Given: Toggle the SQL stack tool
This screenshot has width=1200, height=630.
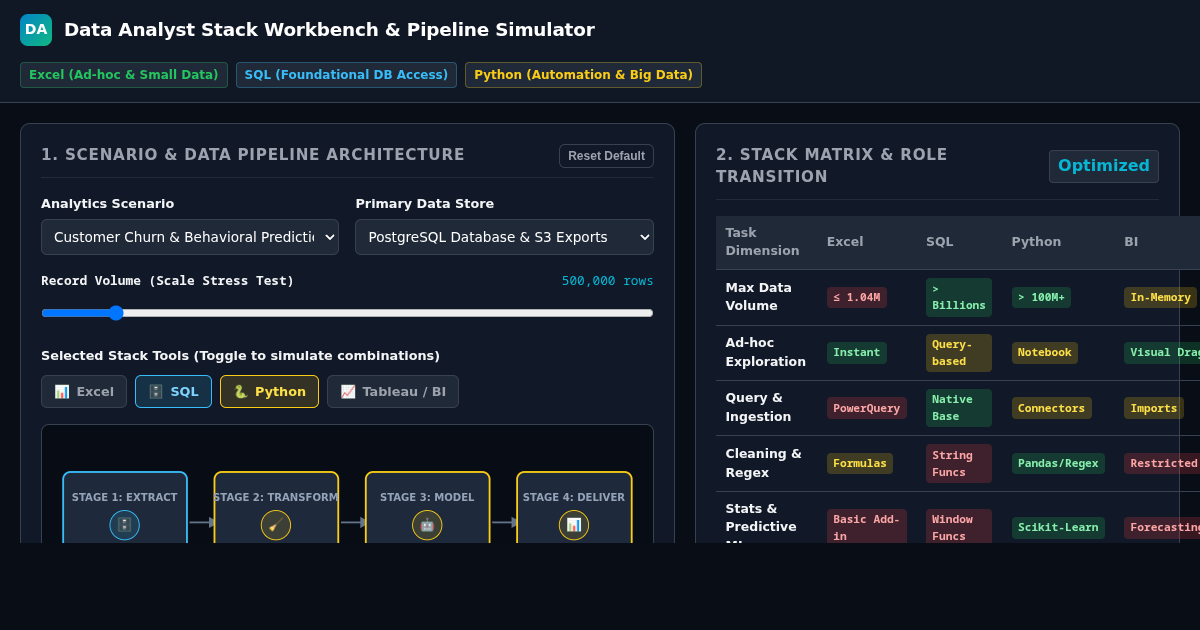Looking at the screenshot, I should 173,391.
